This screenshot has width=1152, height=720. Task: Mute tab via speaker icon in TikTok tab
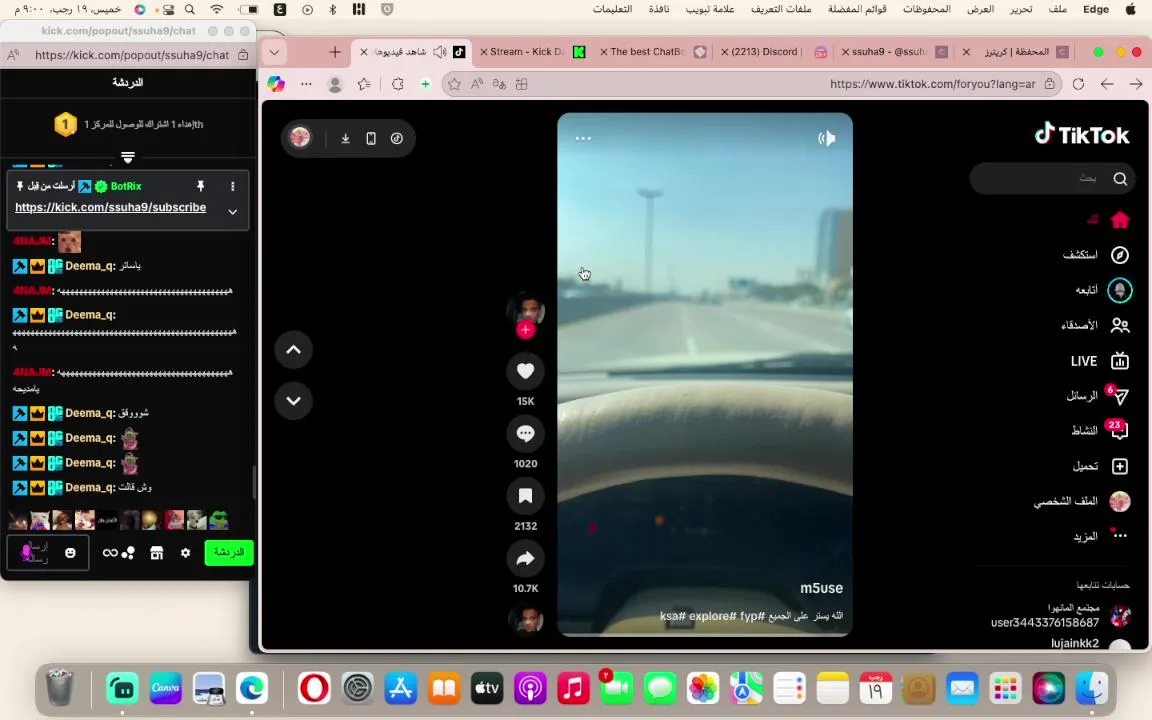pos(439,51)
